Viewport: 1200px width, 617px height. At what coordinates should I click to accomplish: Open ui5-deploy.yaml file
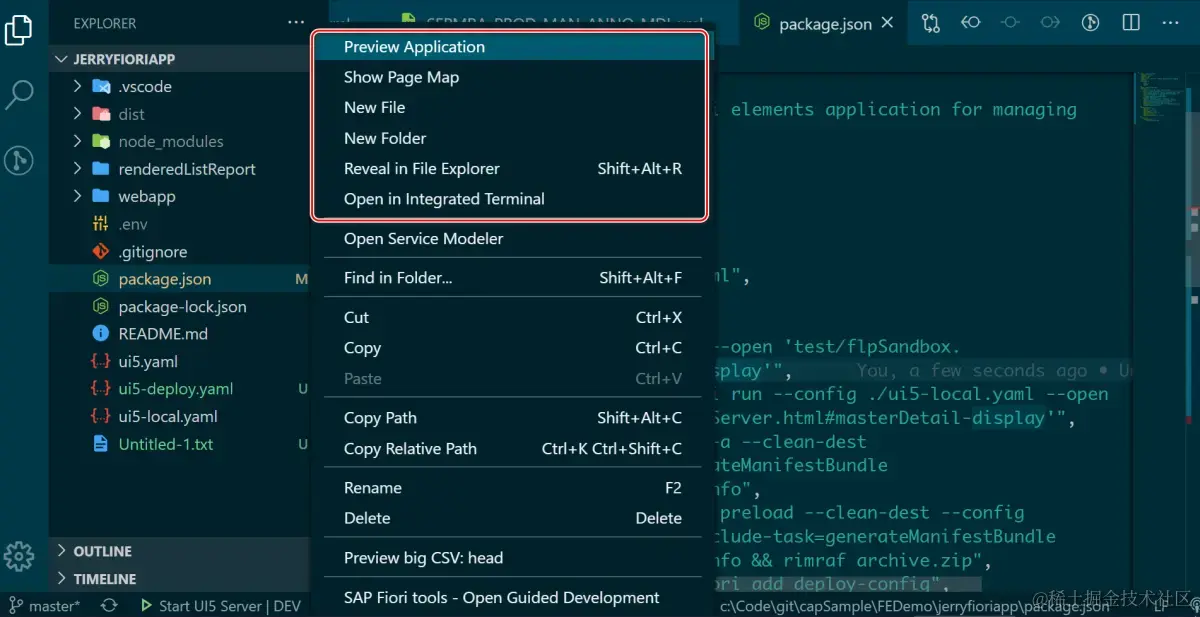[180, 389]
